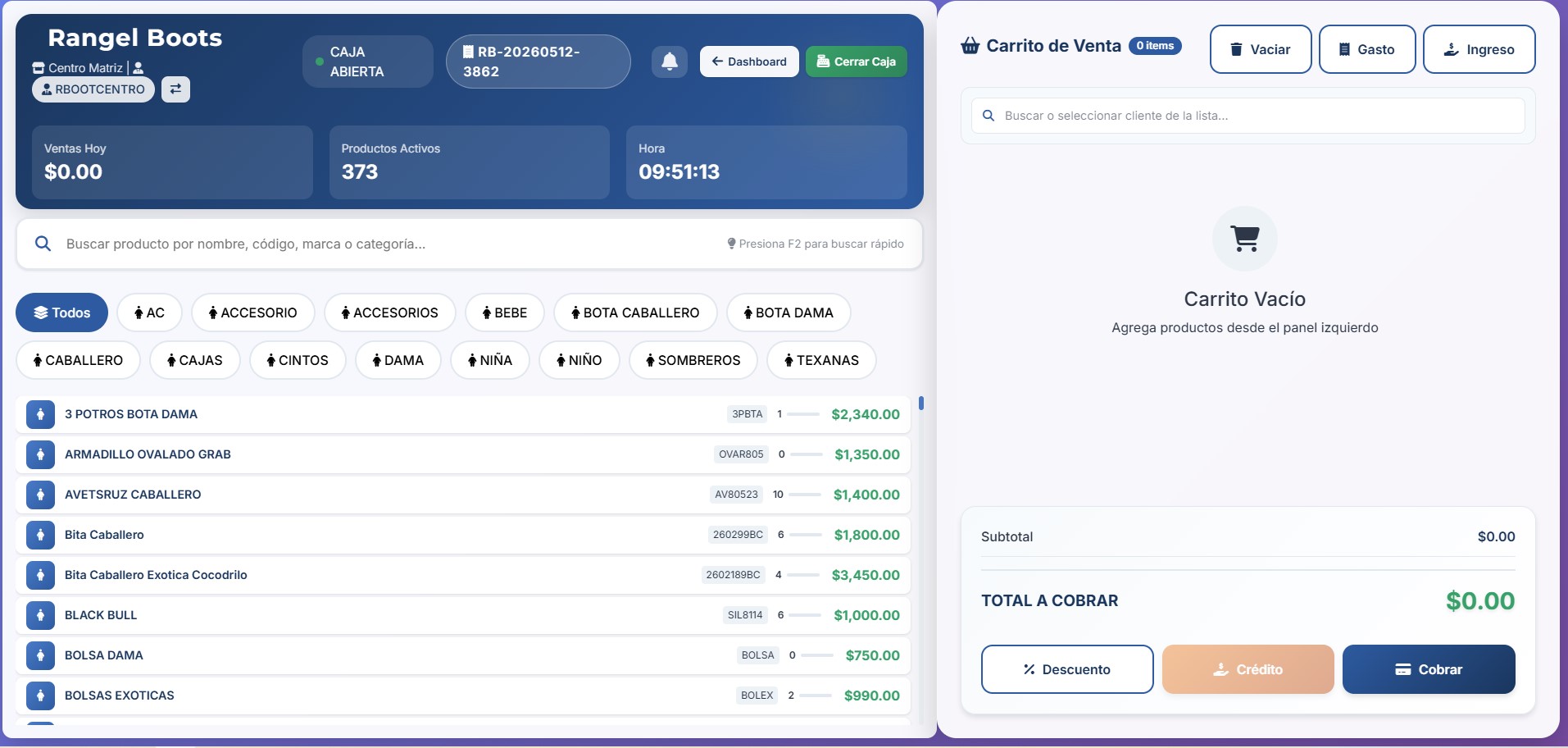Filter products by TEXANAS category

pos(821,360)
